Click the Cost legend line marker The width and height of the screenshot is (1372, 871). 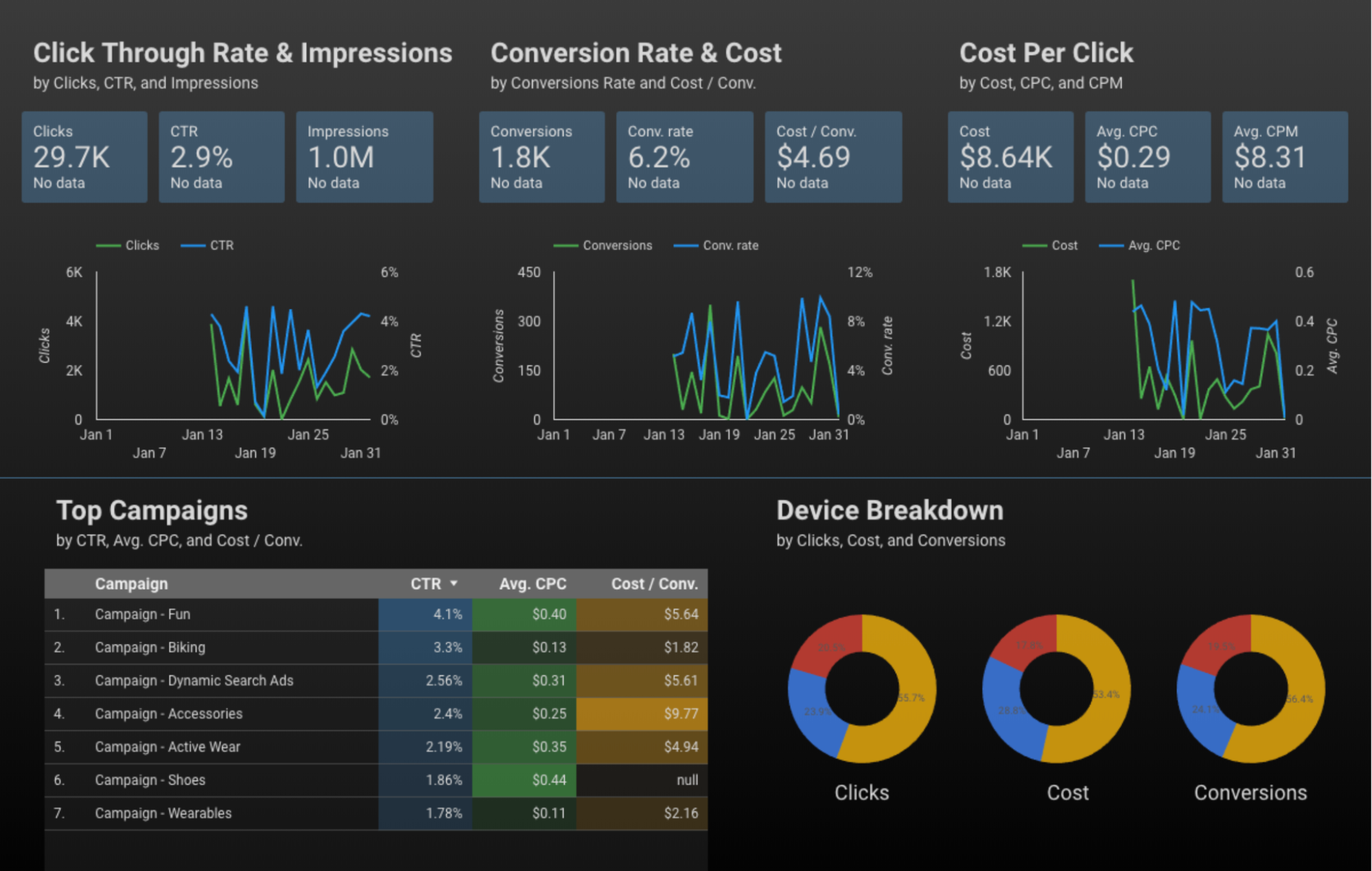(1034, 246)
